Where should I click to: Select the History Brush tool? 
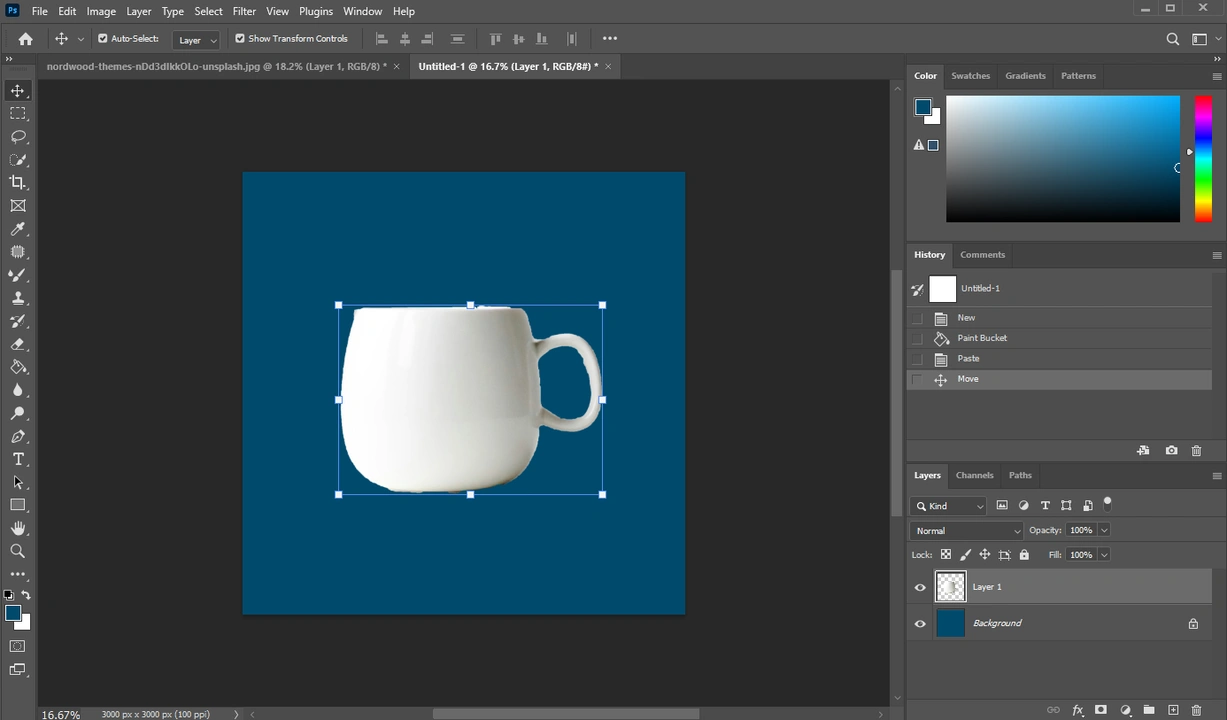click(x=18, y=321)
